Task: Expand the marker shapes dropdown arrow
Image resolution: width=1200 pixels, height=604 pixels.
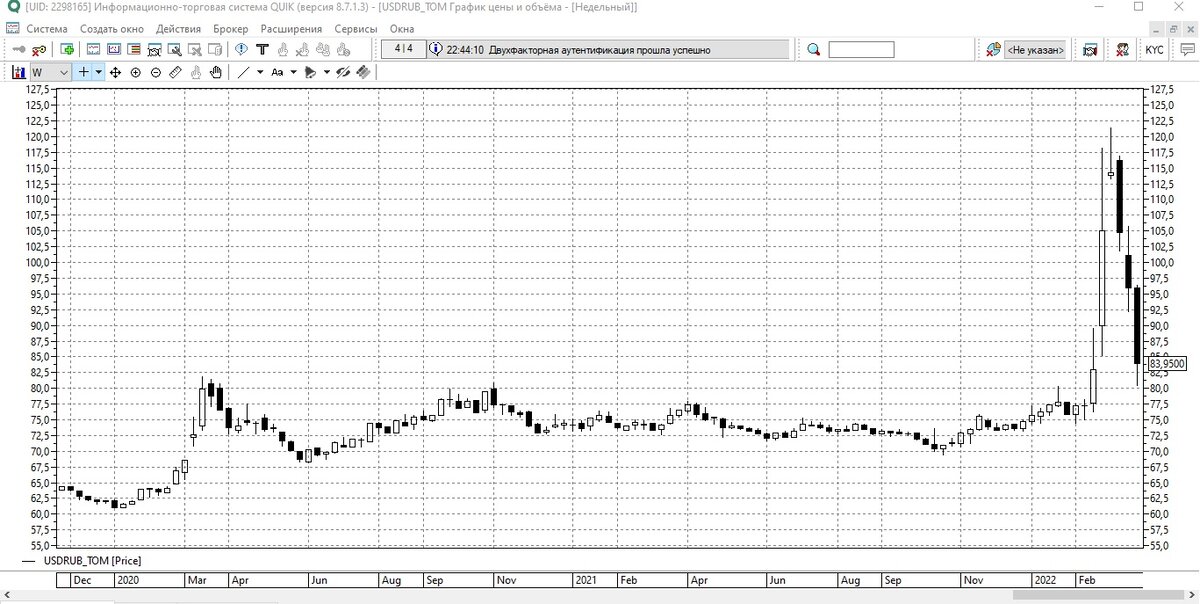Action: 327,72
